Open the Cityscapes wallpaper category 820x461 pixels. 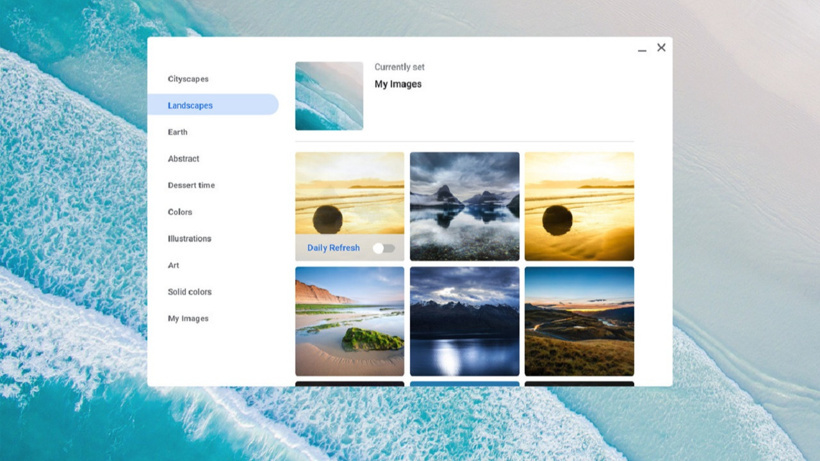(188, 79)
